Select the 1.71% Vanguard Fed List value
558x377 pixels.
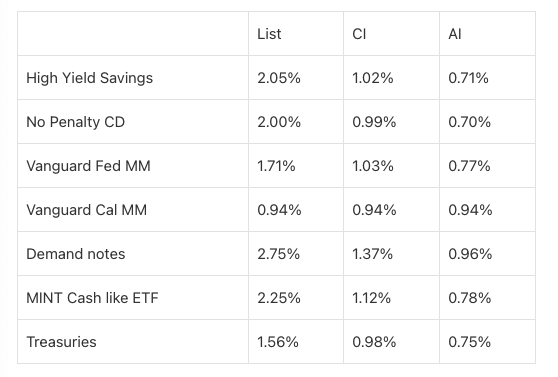coord(276,166)
